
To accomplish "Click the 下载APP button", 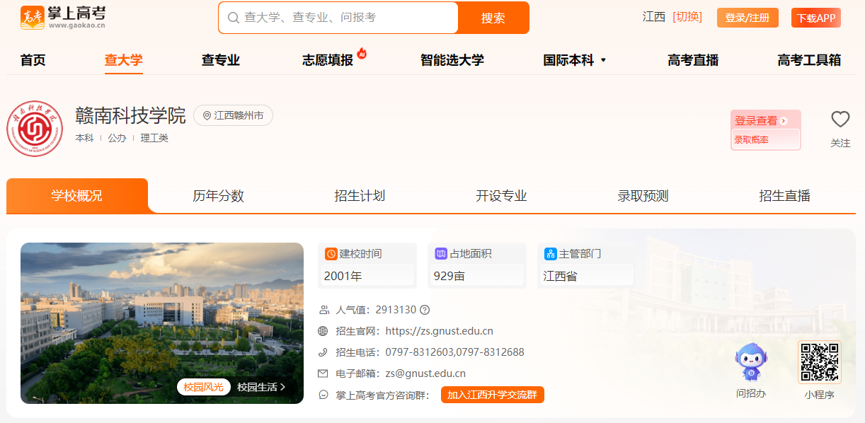I will pyautogui.click(x=816, y=18).
